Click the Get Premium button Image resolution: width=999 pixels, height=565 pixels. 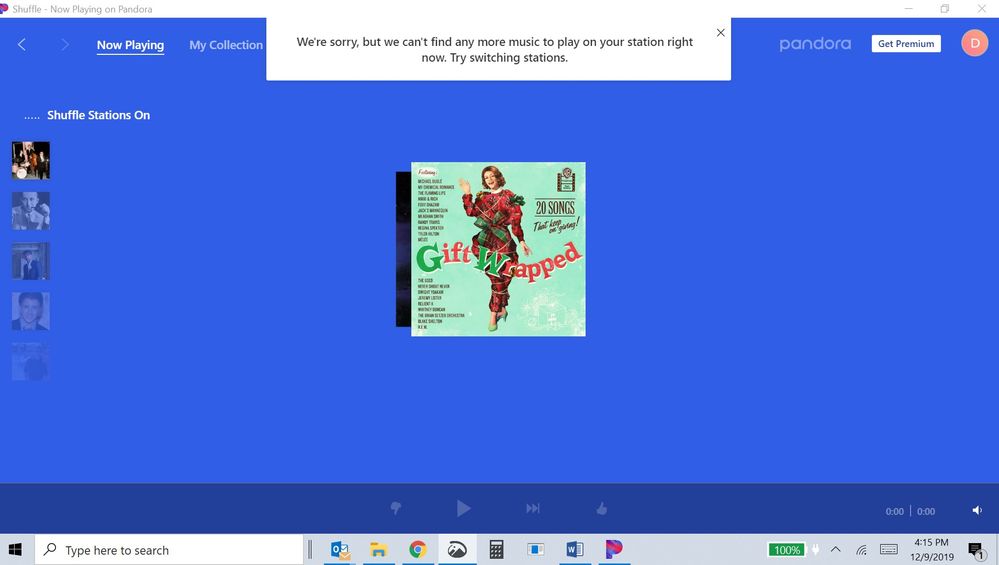click(x=906, y=43)
